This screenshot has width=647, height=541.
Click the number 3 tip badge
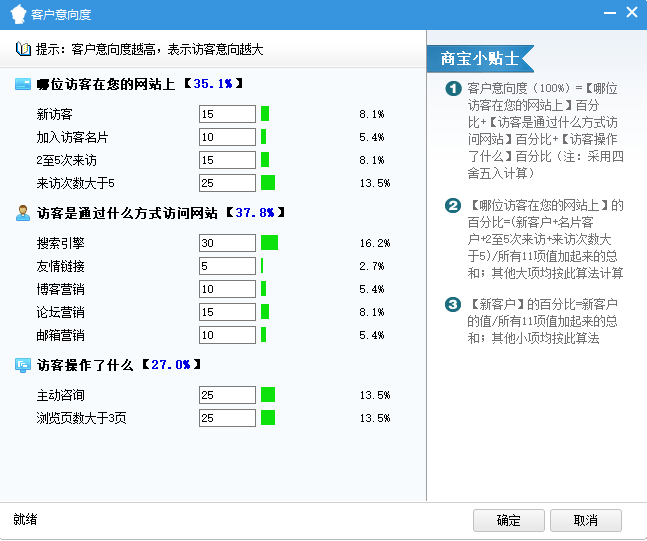pyautogui.click(x=453, y=305)
